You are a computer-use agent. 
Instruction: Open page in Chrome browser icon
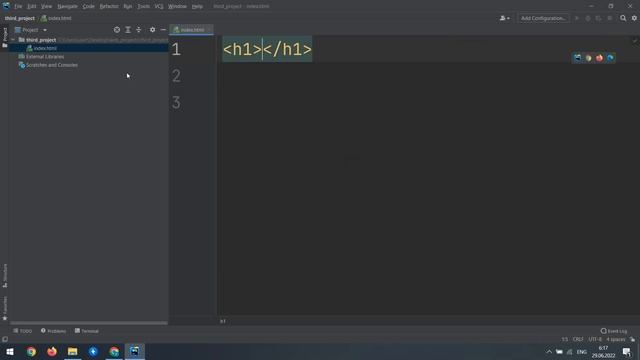(588, 58)
